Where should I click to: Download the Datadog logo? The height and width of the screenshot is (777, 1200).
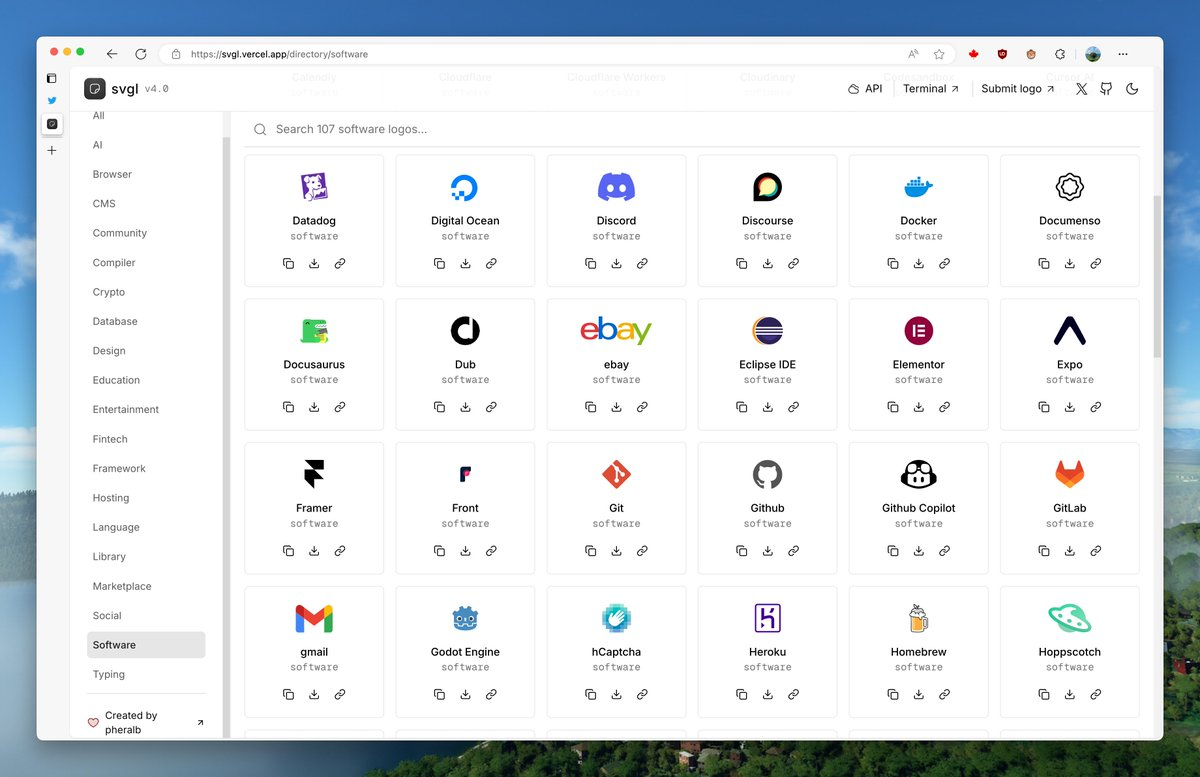coord(314,264)
